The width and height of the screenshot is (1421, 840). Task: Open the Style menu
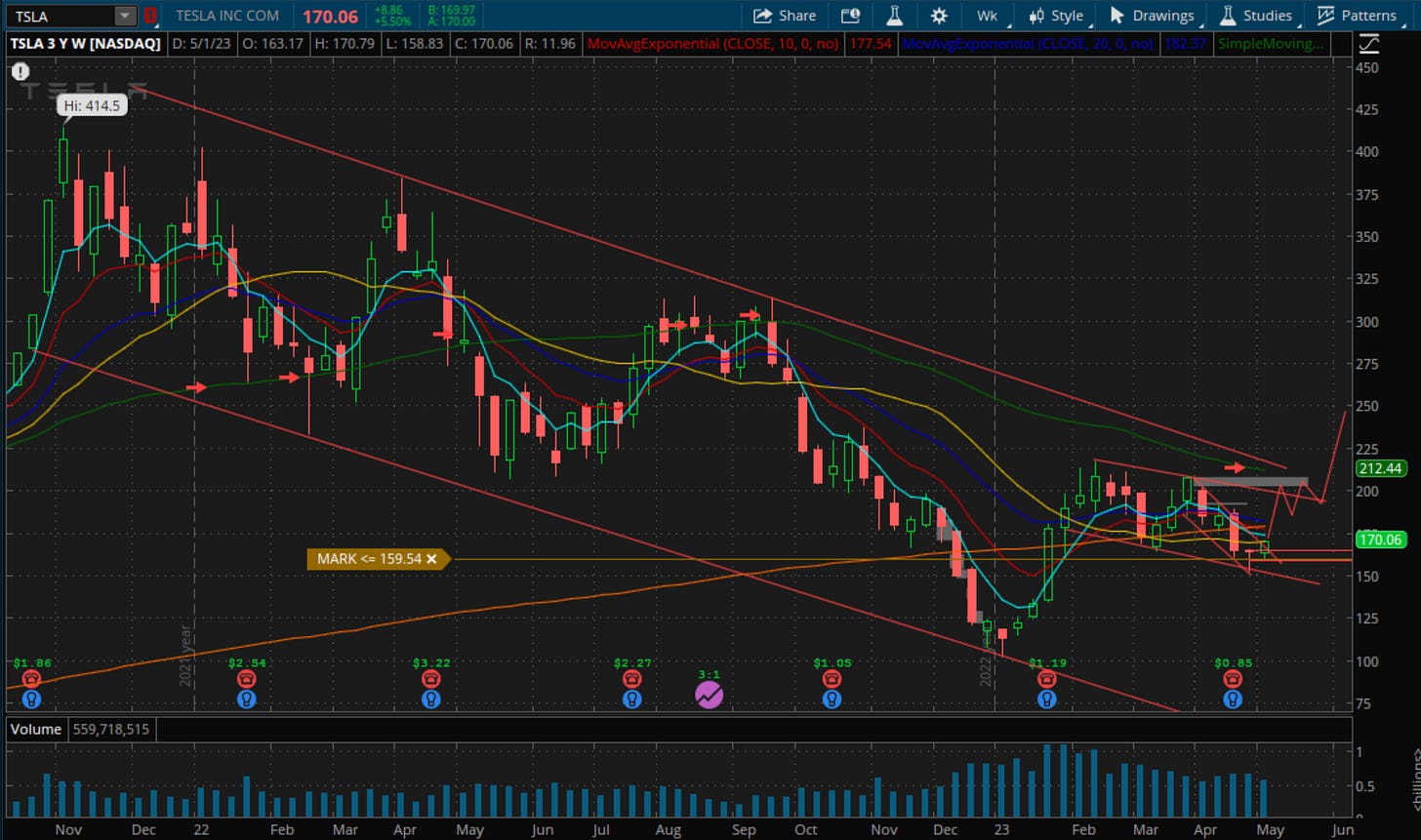[1055, 16]
